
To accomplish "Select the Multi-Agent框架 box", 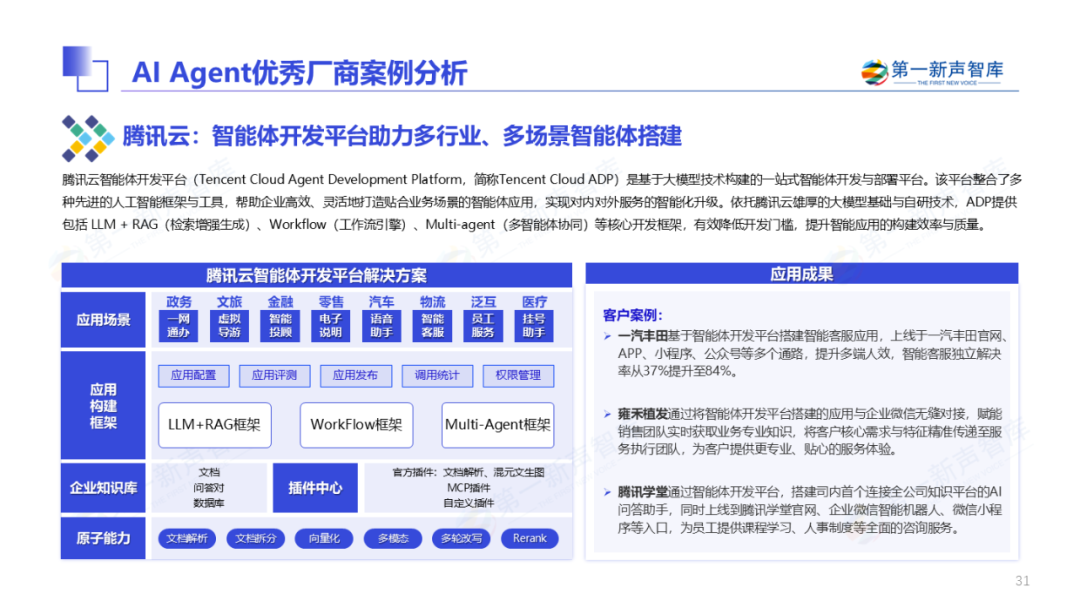I will click(497, 425).
